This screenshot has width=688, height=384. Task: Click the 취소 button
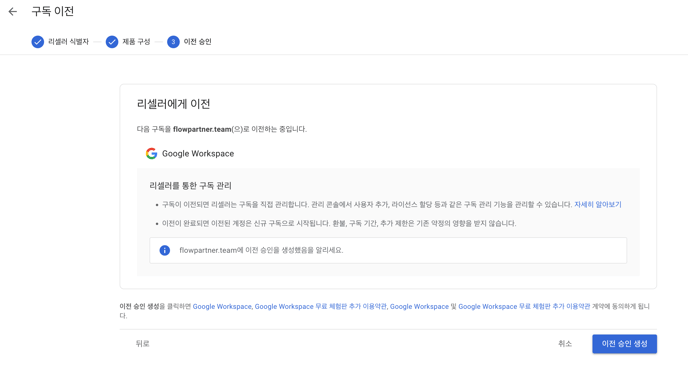565,344
